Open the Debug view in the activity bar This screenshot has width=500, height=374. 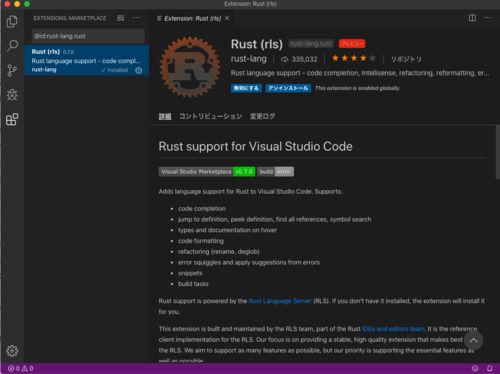tap(12, 95)
